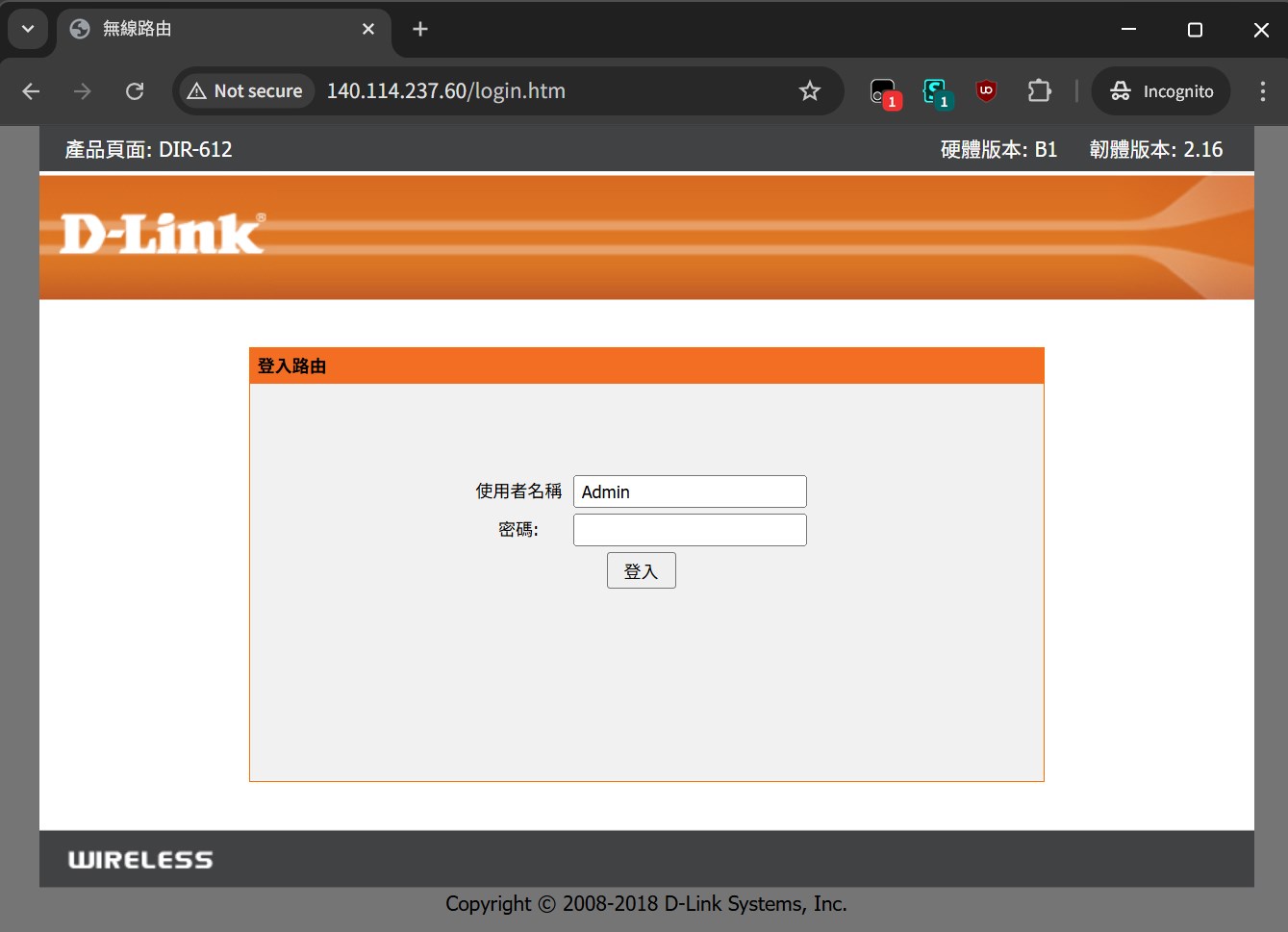Click the forward navigation arrow

click(83, 91)
